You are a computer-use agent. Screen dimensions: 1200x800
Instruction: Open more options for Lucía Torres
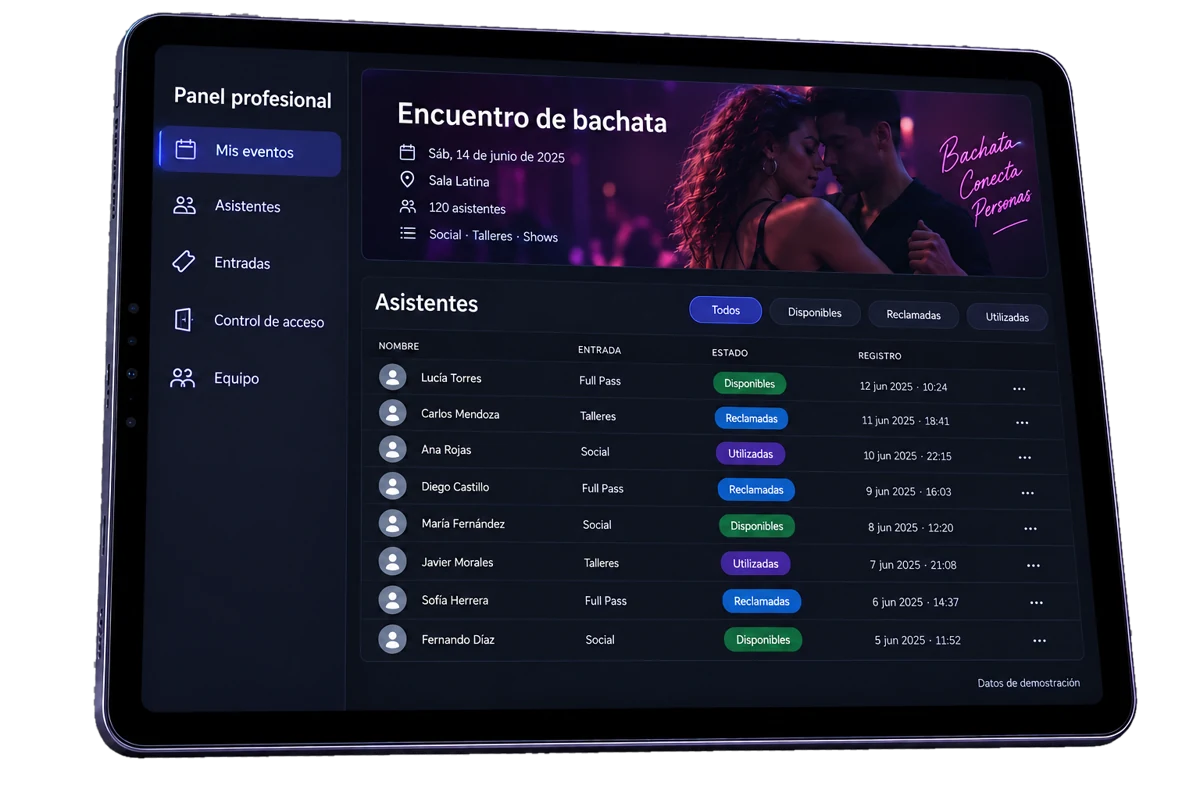1019,389
